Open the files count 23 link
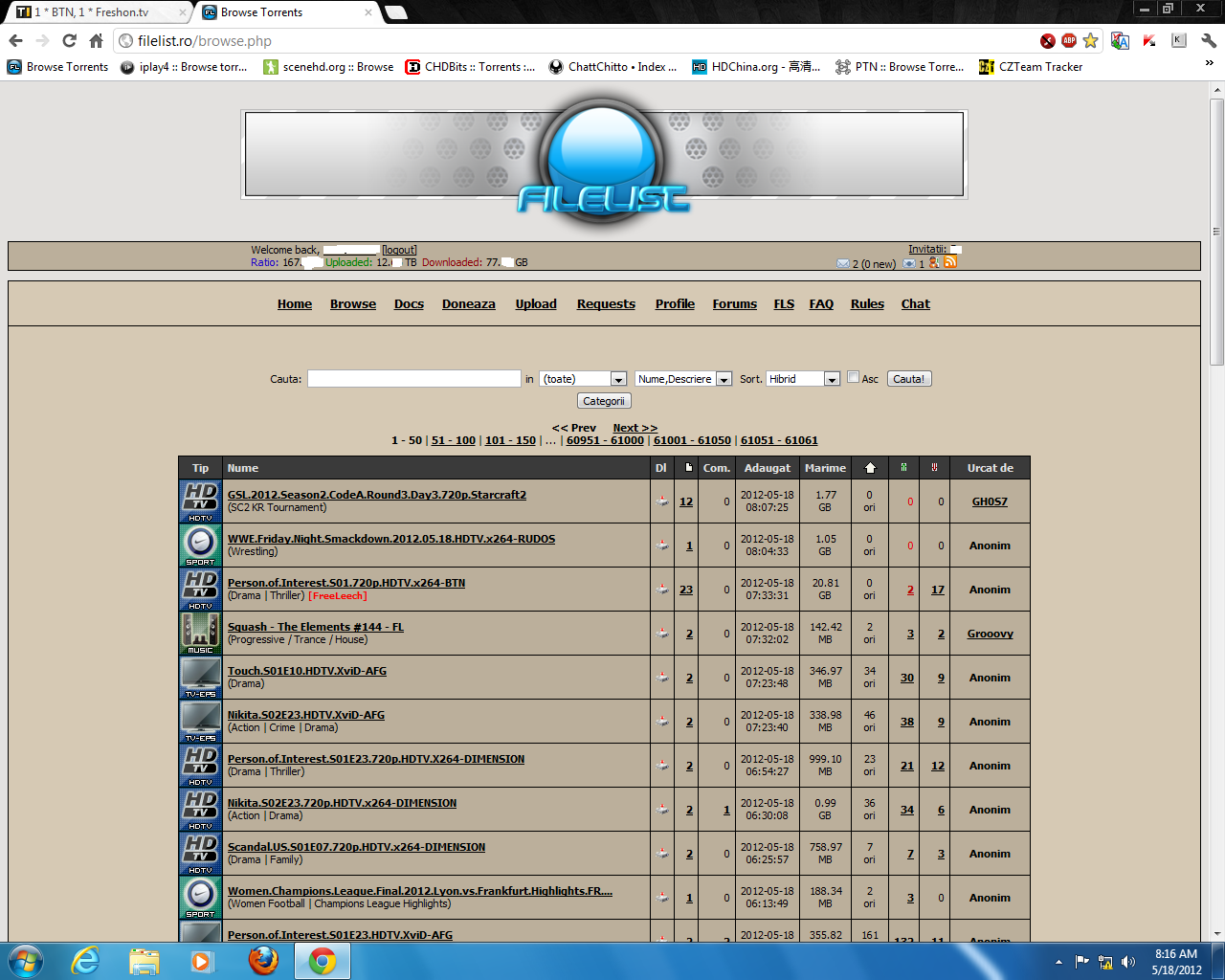The width and height of the screenshot is (1225, 980). (x=686, y=590)
